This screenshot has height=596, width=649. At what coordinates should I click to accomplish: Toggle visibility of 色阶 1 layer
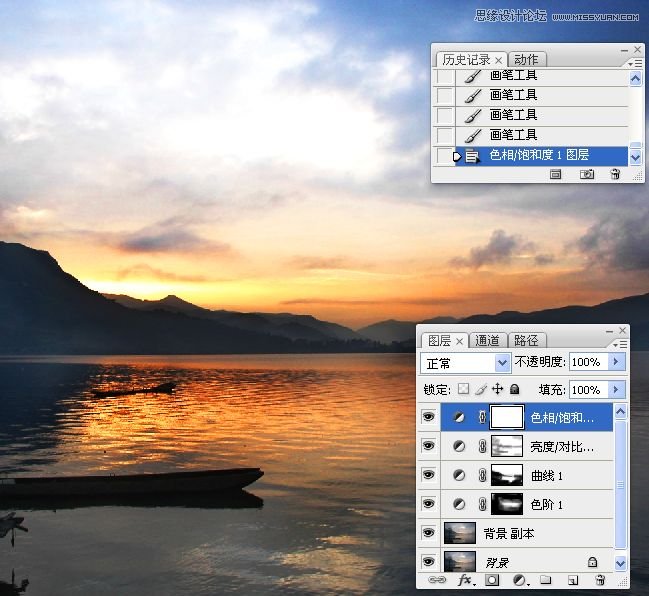(x=429, y=504)
